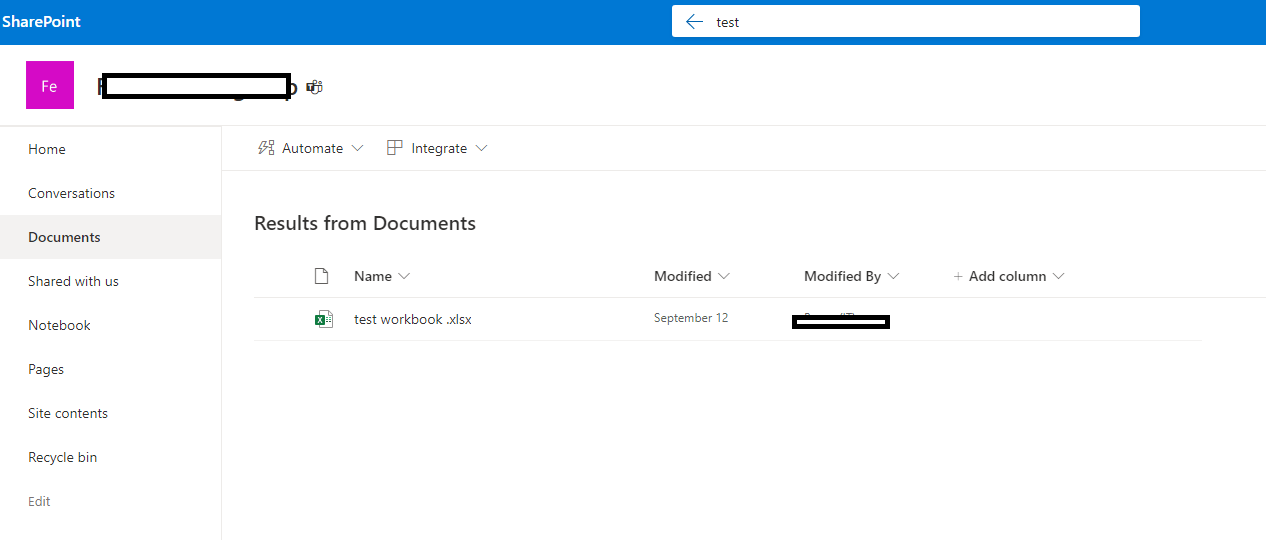Open the Modified column header menu
The image size is (1266, 540).
pos(692,276)
